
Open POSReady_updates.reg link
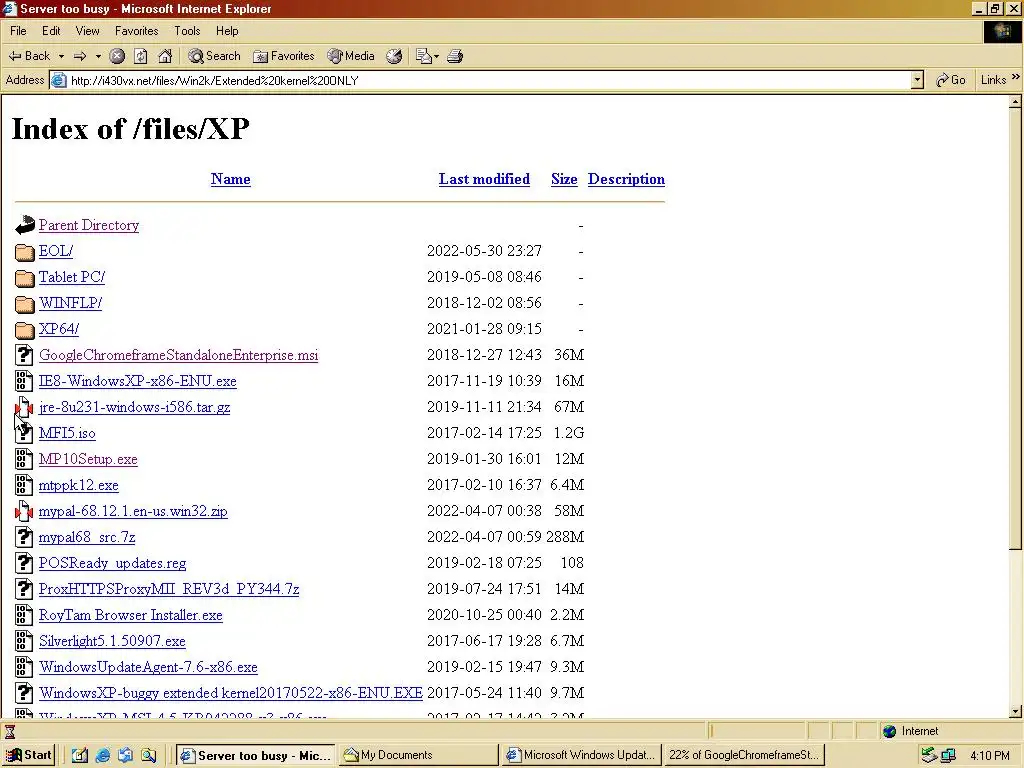pyautogui.click(x=112, y=563)
